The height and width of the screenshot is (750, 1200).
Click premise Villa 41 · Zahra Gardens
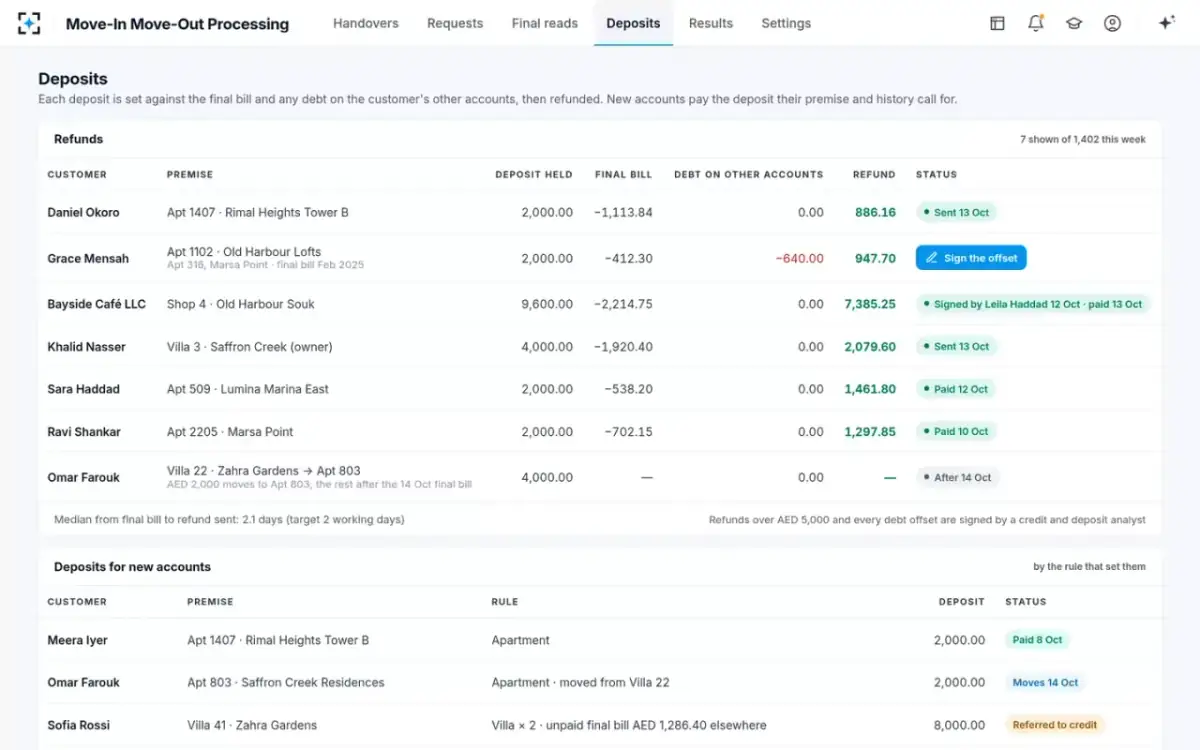(252, 725)
